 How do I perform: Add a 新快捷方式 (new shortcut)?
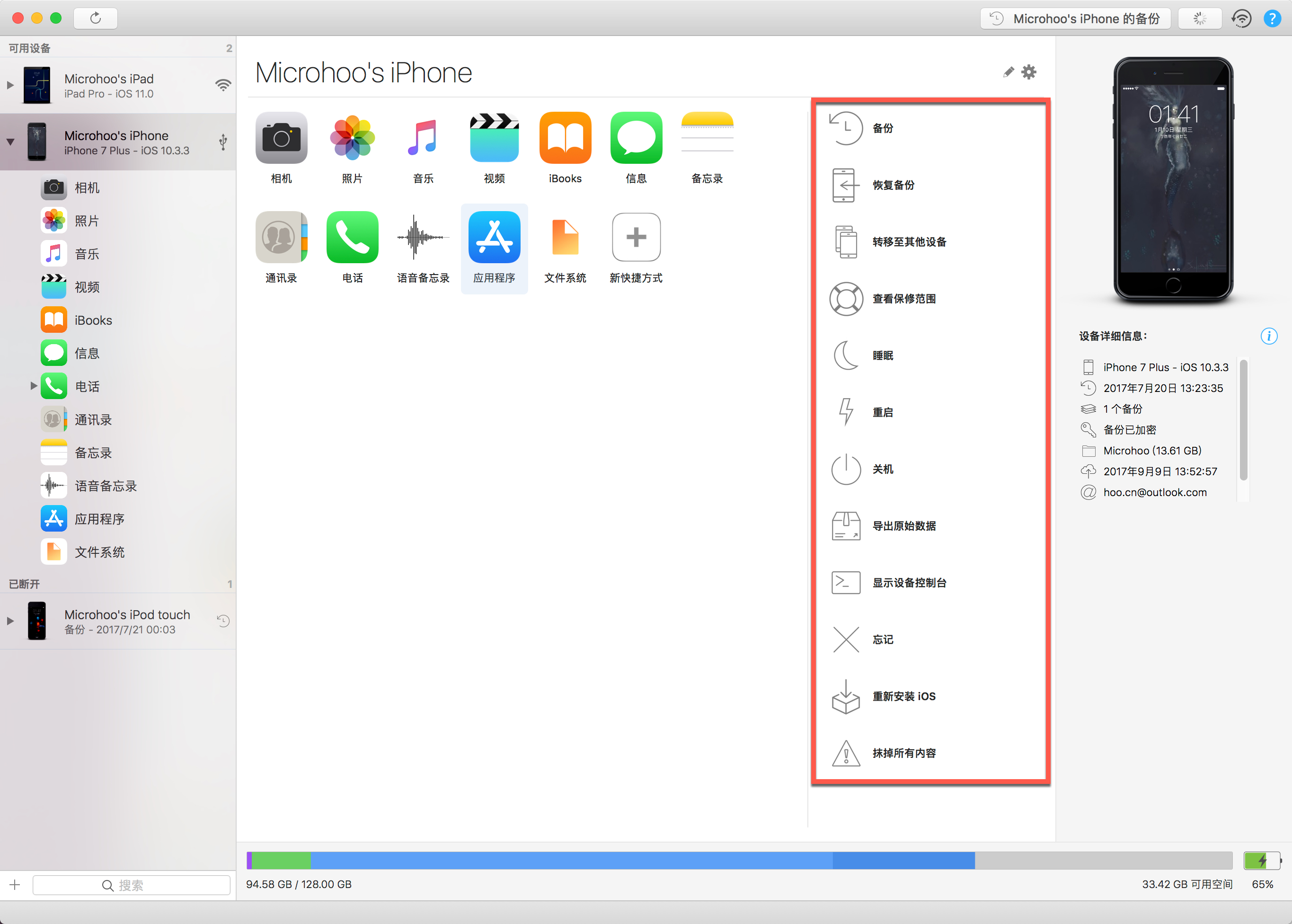[x=636, y=237]
